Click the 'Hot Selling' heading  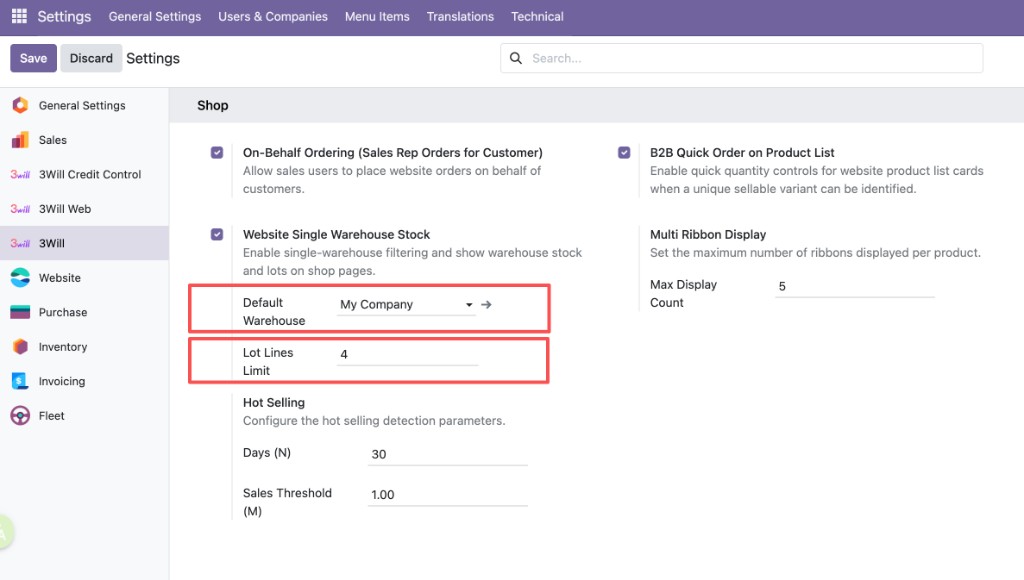coord(274,402)
